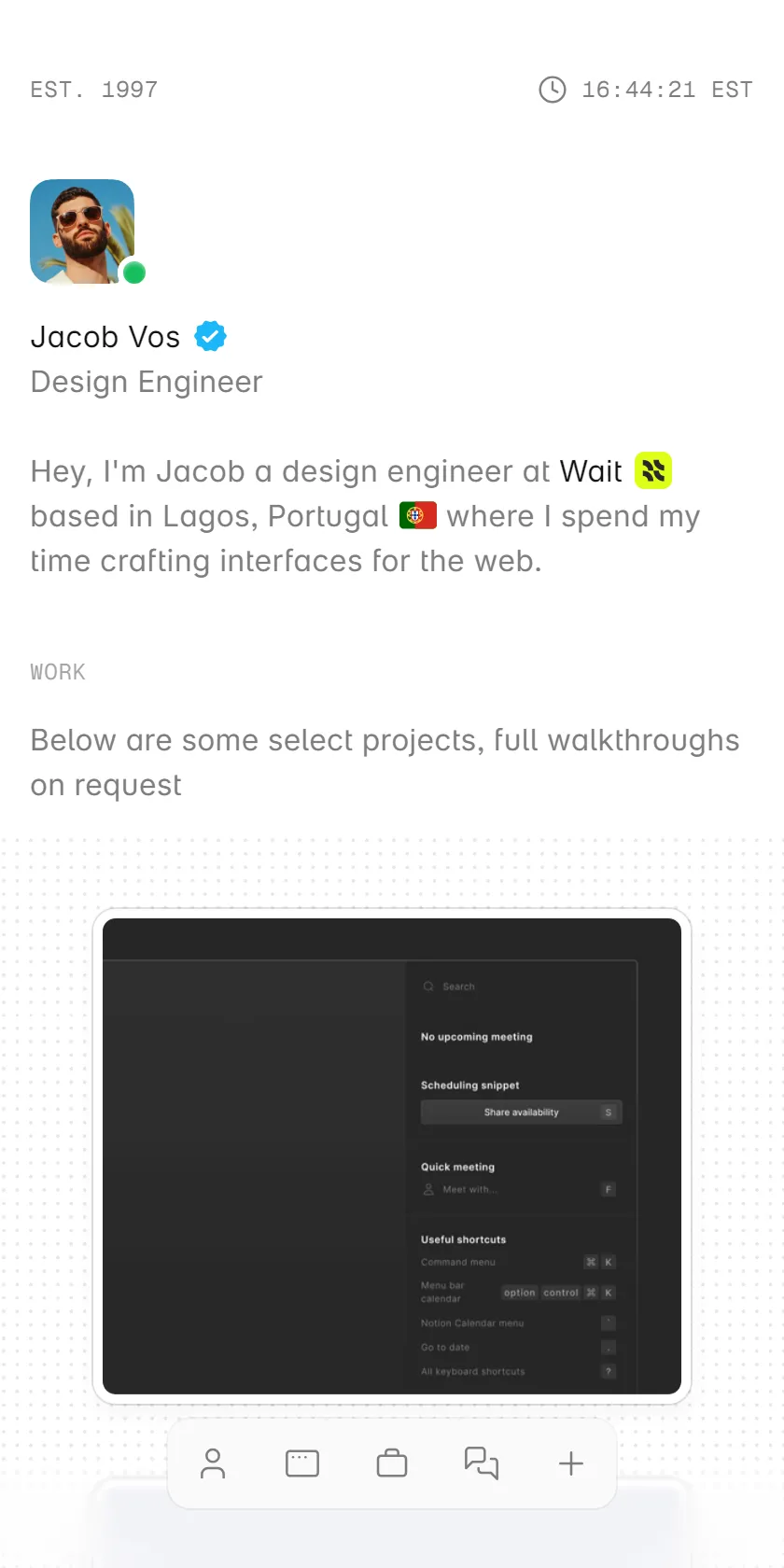This screenshot has width=784, height=1568.
Task: Click the WORK section label
Action: pyautogui.click(x=58, y=672)
